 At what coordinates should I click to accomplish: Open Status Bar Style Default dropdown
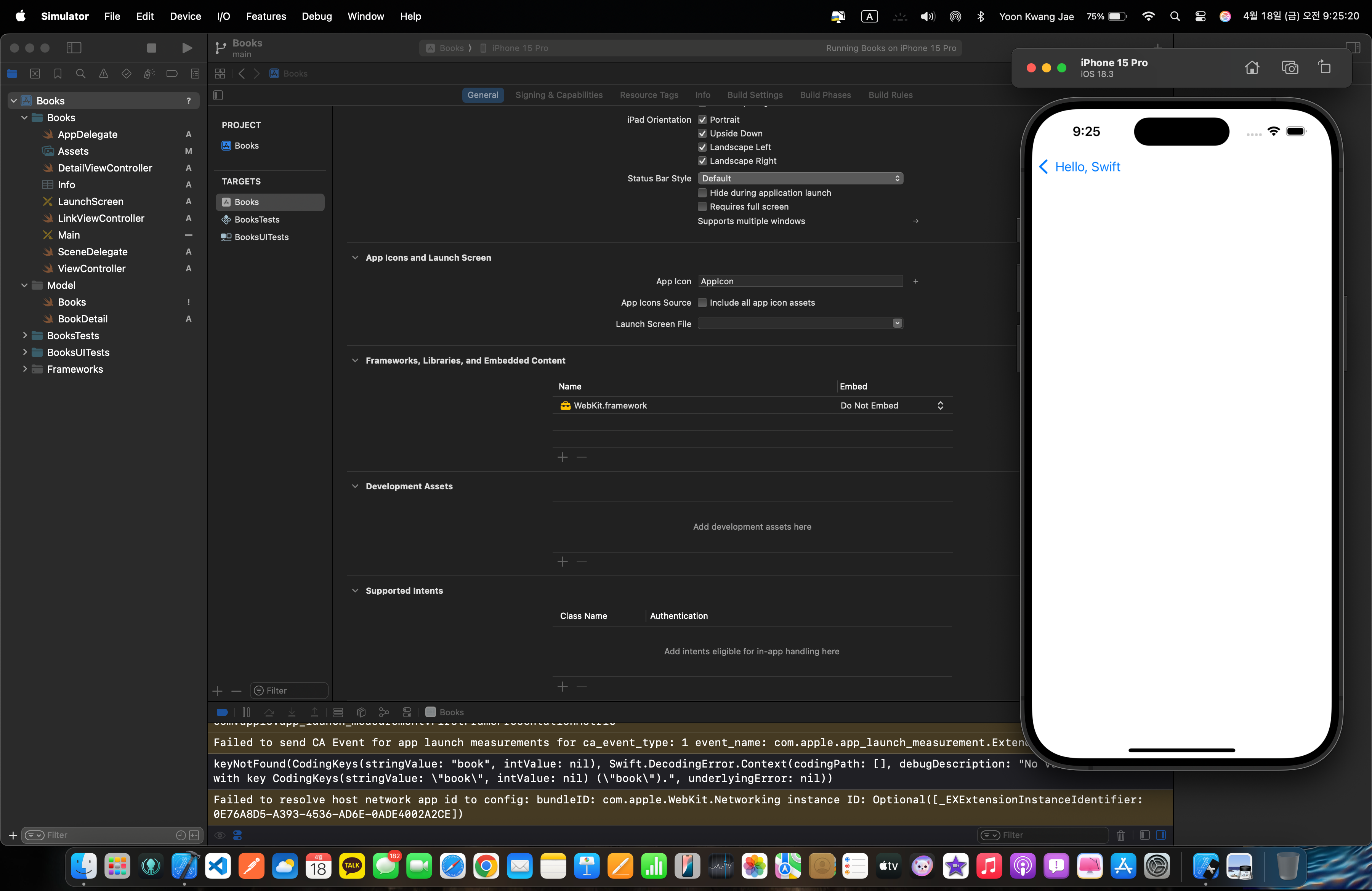click(x=800, y=179)
